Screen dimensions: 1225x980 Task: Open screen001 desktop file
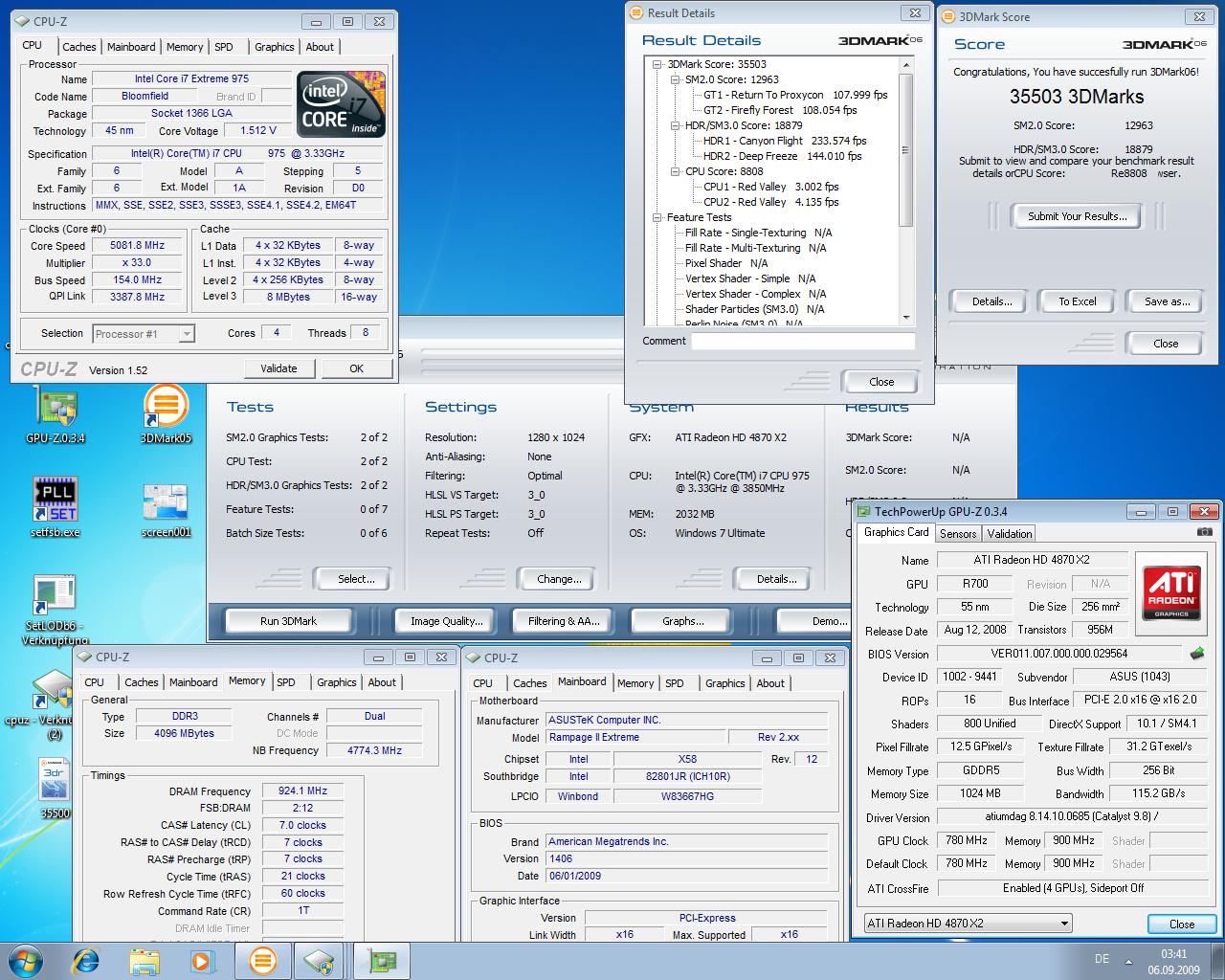(x=166, y=510)
